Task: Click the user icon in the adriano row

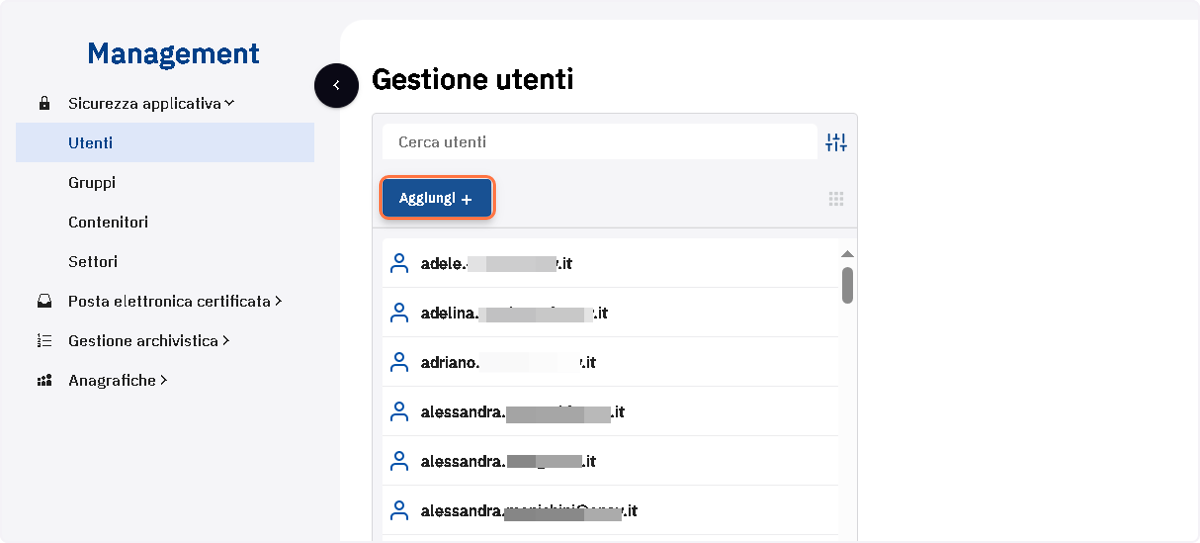Action: point(399,362)
